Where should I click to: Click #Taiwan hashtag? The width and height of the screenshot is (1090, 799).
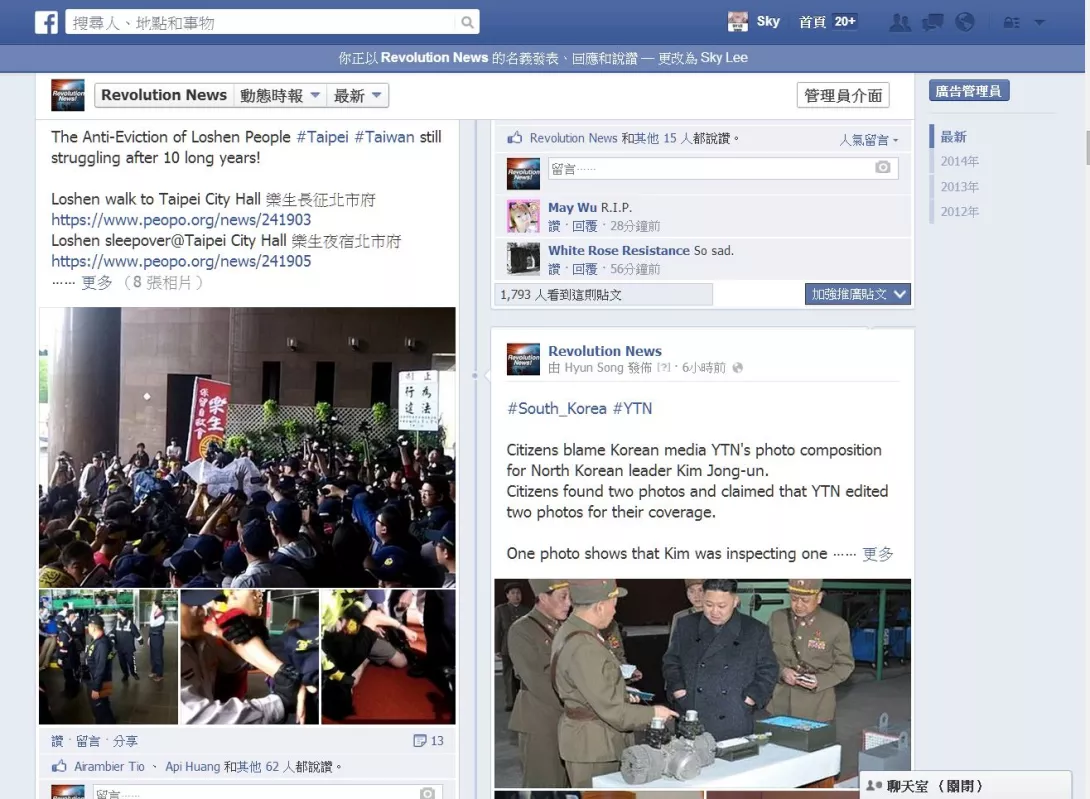click(384, 137)
